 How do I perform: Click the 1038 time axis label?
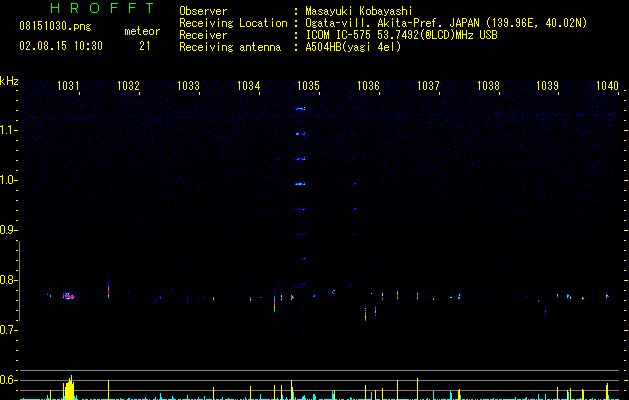coord(488,85)
